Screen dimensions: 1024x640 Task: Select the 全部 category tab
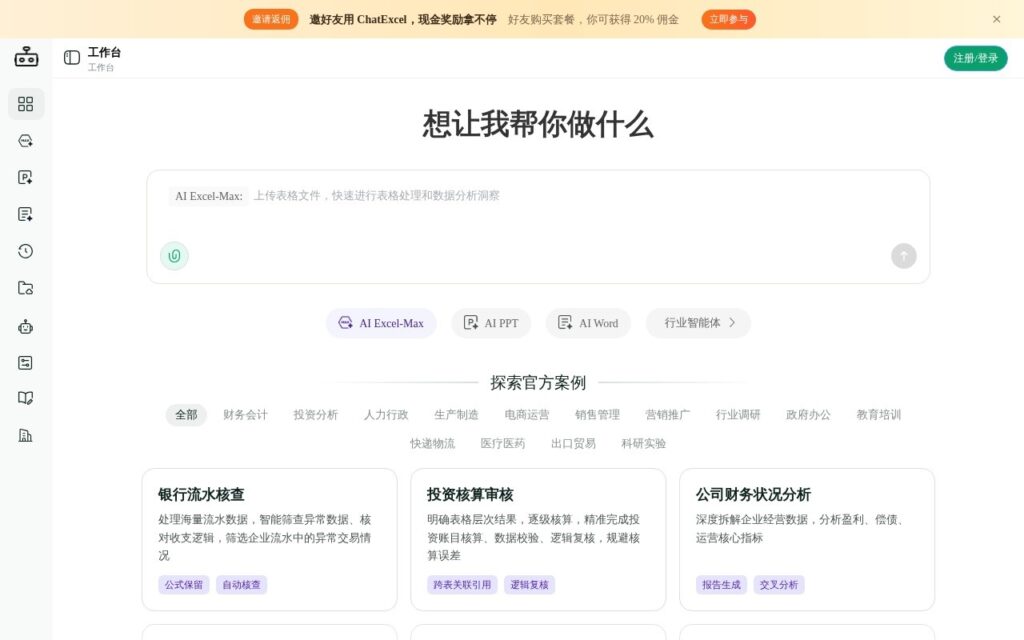tap(186, 415)
